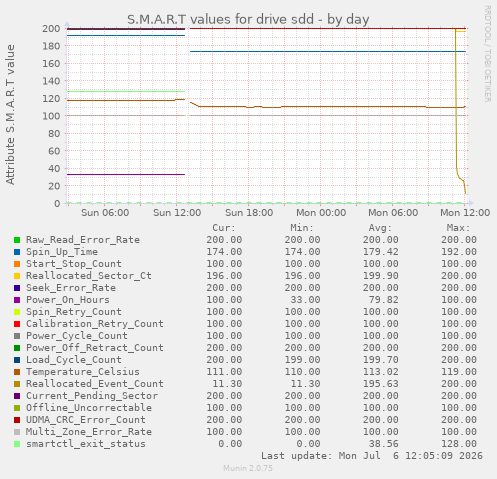Click the Last update timestamp text
The image size is (497, 479).
pyautogui.click(x=371, y=456)
